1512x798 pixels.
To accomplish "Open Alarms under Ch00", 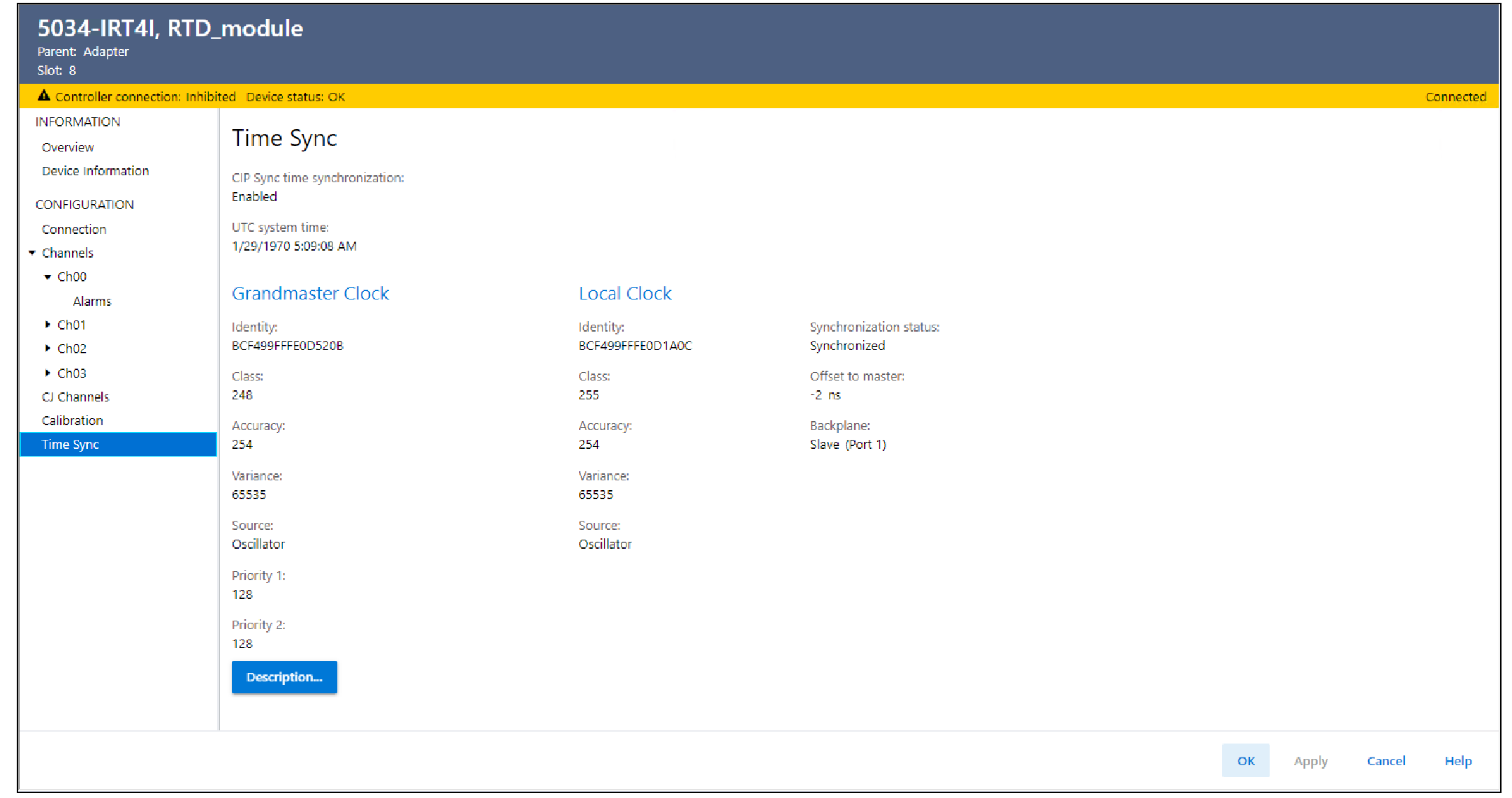I will [x=92, y=301].
